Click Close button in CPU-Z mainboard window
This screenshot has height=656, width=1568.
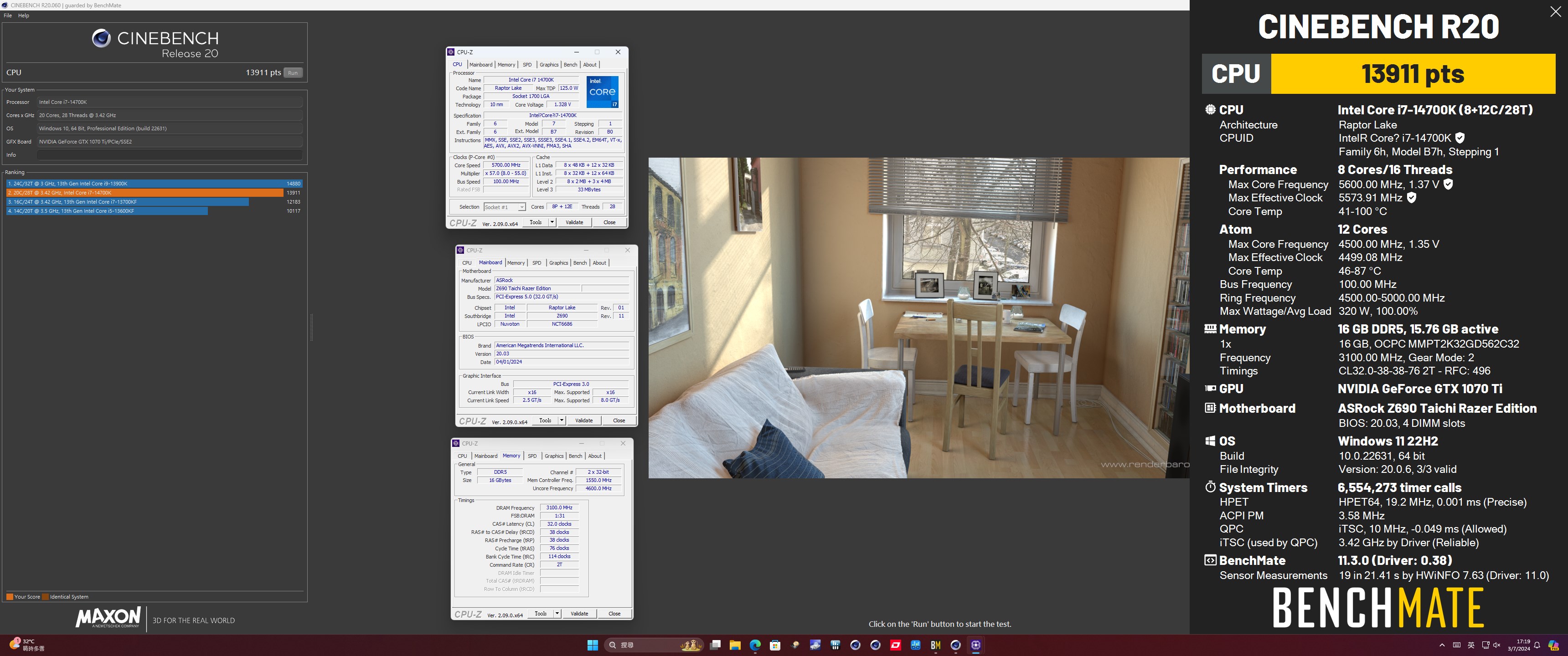click(619, 420)
